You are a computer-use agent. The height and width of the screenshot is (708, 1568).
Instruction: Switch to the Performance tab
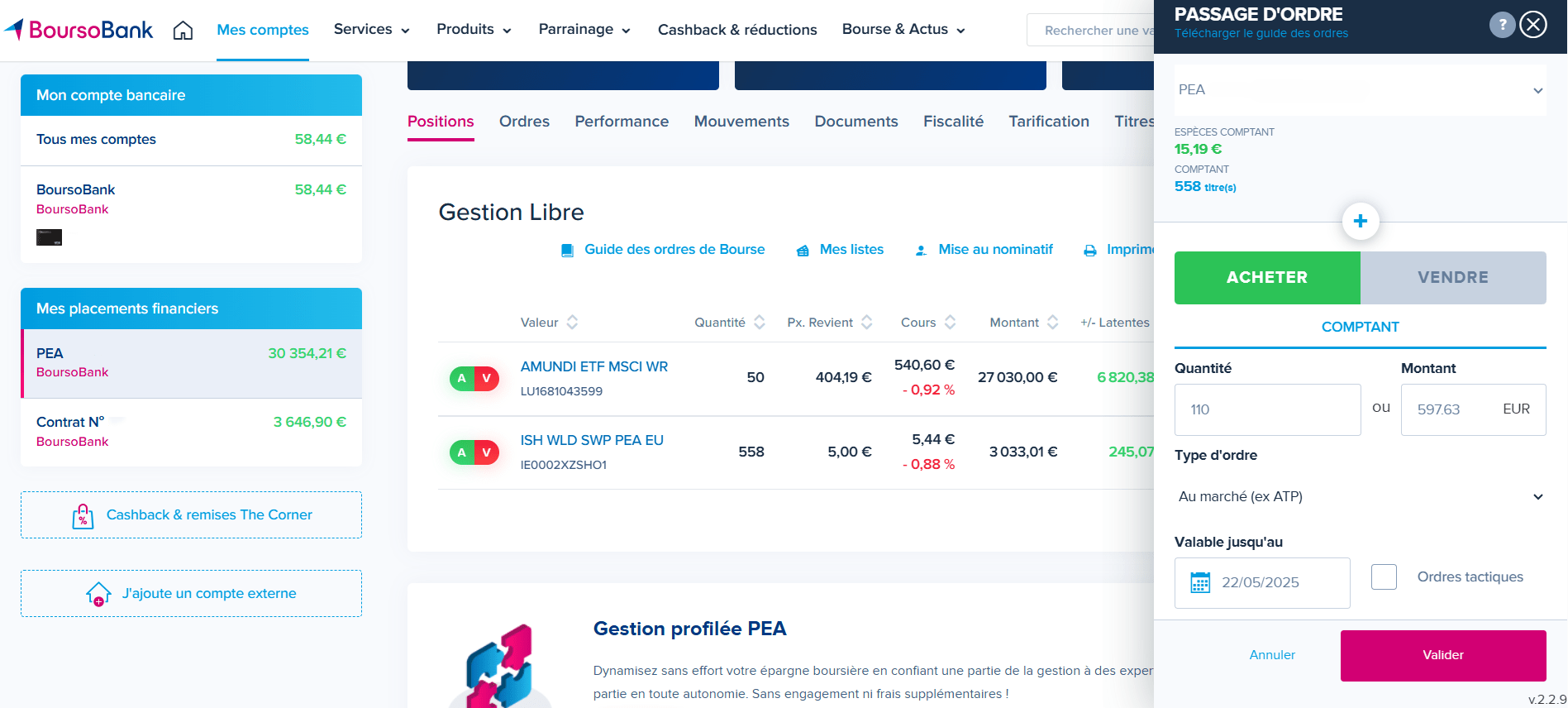(622, 122)
